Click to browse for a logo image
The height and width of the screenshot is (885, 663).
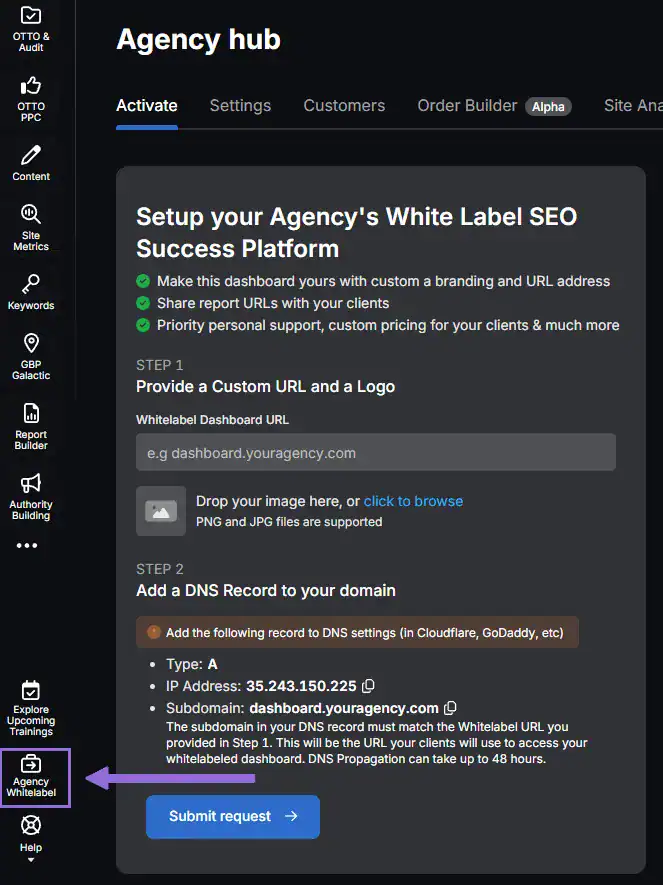(413, 501)
